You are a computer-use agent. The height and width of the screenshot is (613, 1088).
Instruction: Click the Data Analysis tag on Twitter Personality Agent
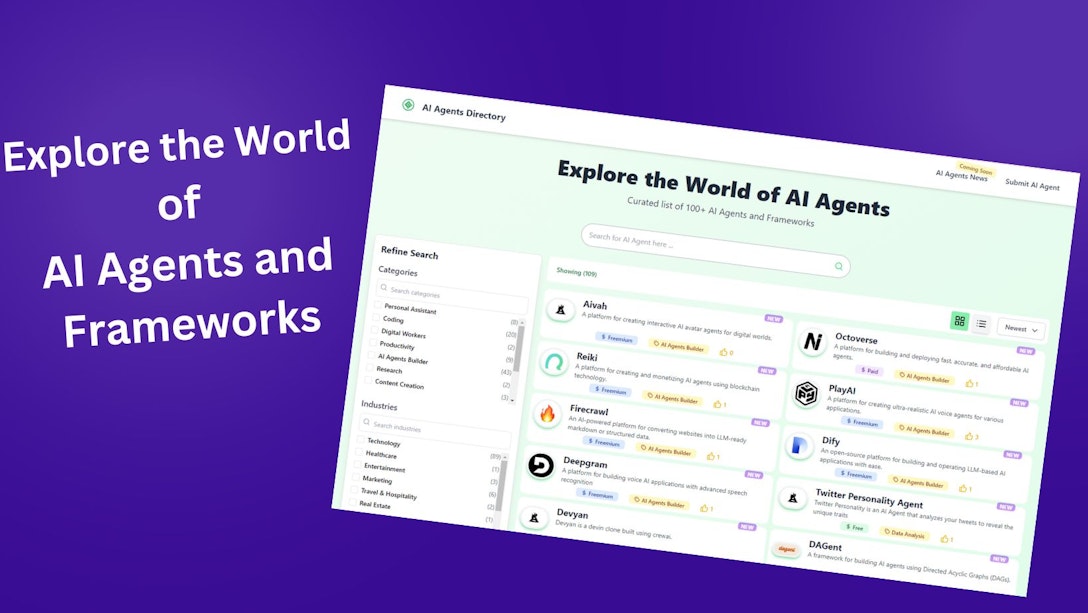coord(905,534)
